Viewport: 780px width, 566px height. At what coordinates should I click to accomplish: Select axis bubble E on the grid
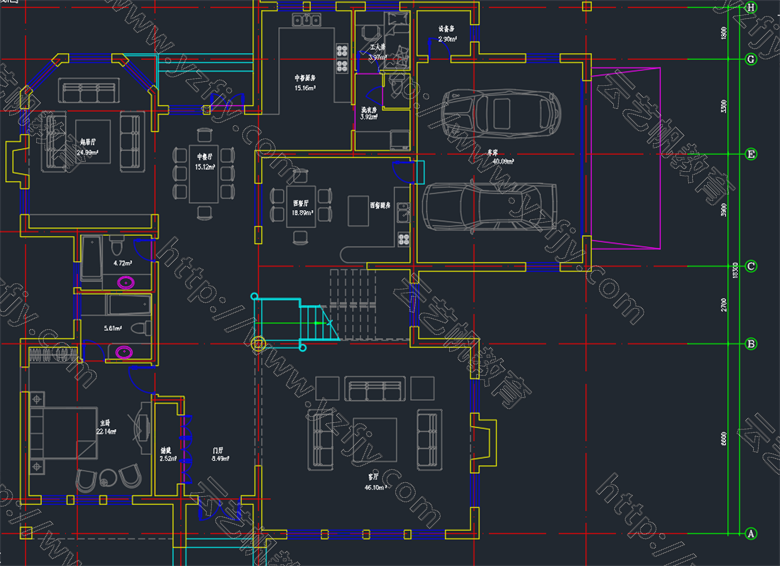pyautogui.click(x=751, y=154)
